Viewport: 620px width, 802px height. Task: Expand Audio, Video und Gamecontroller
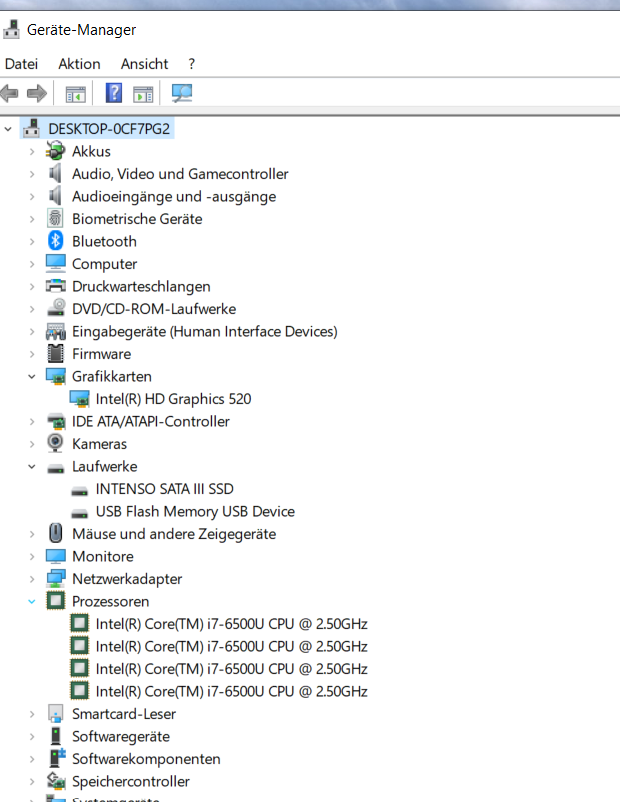(32, 174)
